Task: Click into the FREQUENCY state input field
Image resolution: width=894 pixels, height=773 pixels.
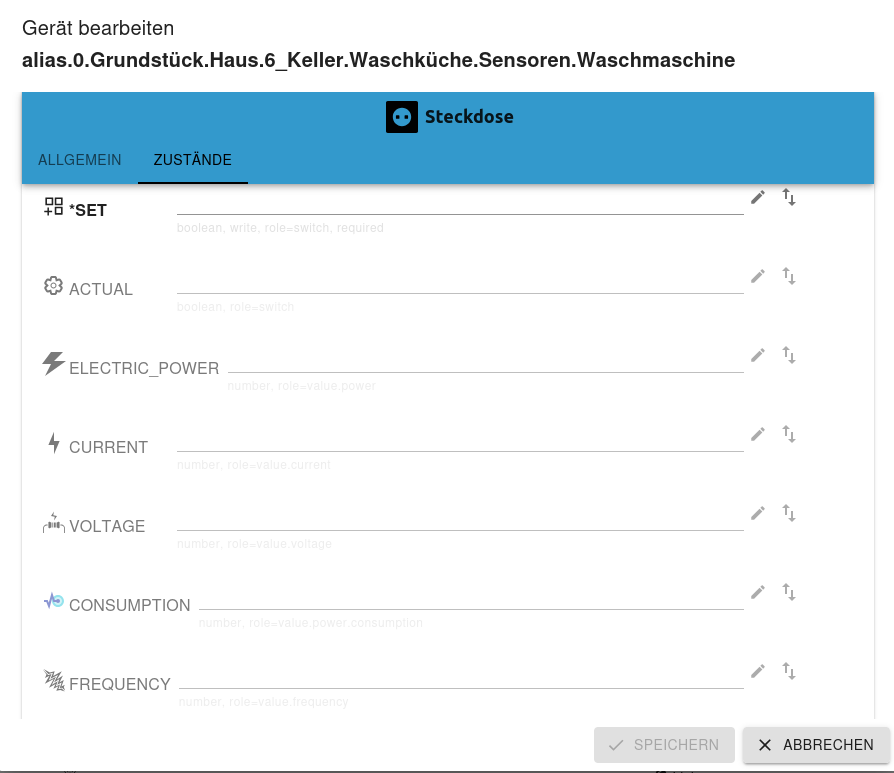Action: tap(461, 677)
